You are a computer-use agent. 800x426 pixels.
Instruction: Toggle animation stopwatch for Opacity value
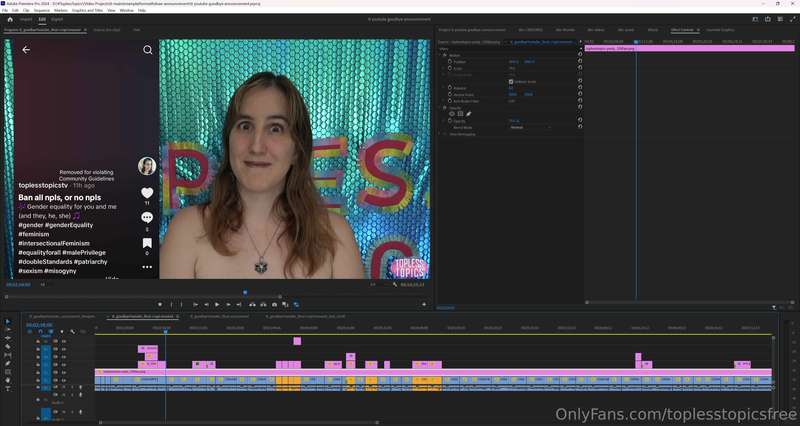(x=450, y=121)
